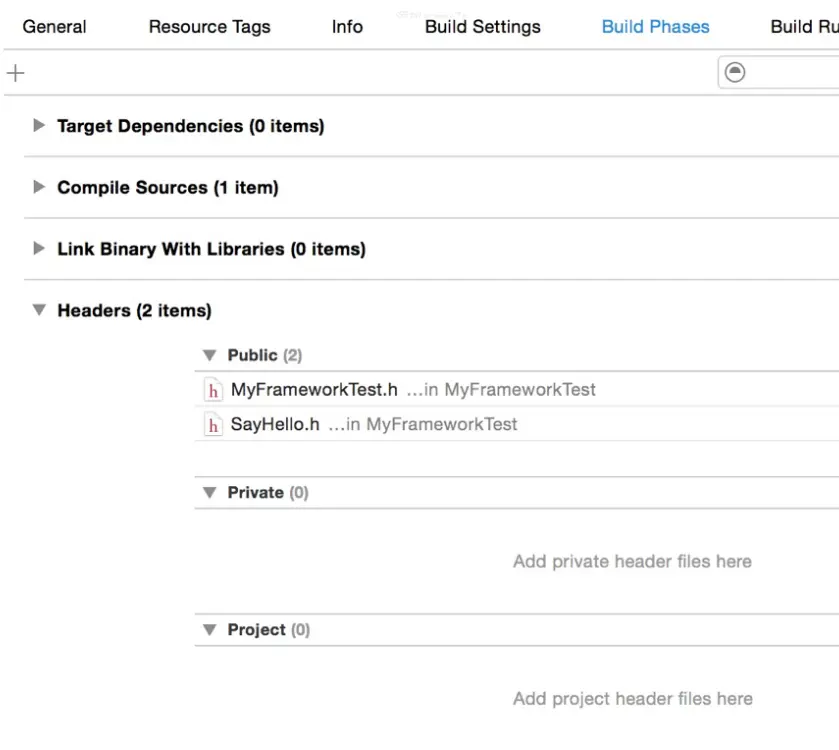Image resolution: width=839 pixels, height=750 pixels.
Task: Expand Target Dependencies section
Action: [39, 125]
